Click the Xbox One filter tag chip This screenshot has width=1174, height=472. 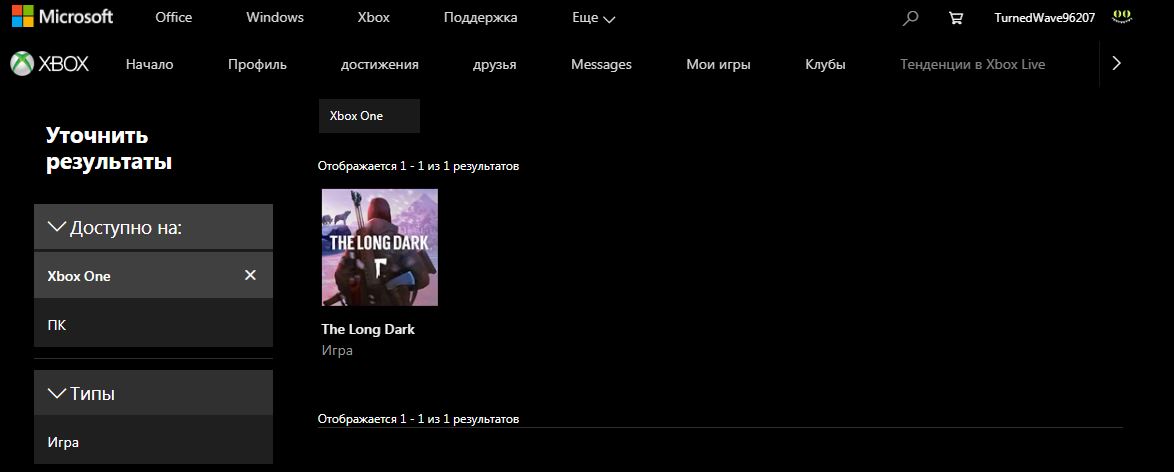click(369, 116)
